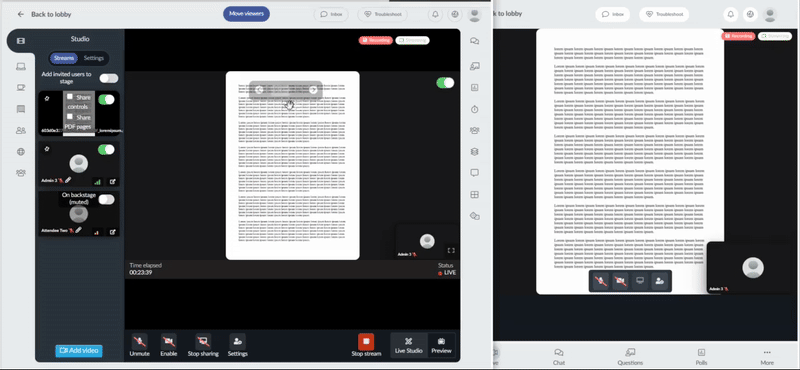Open notifications bell in studio window
This screenshot has height=370, width=800.
436,14
